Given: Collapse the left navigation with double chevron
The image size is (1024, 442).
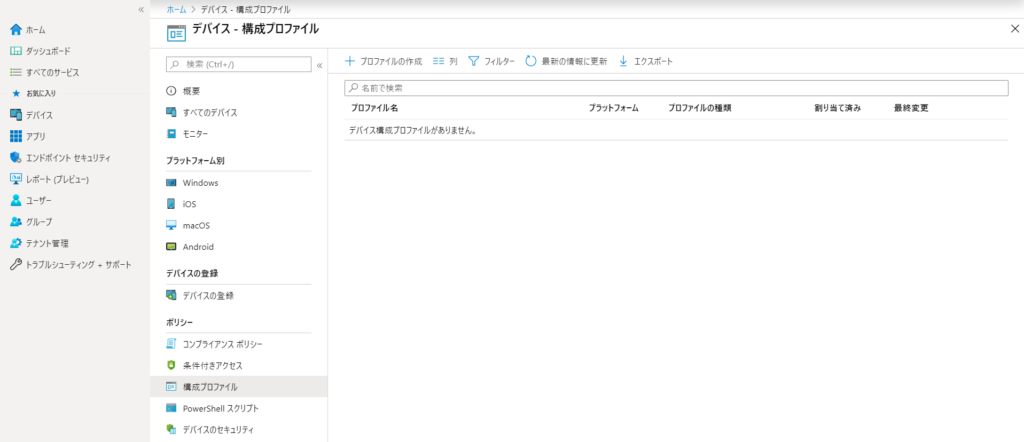Looking at the screenshot, I should [140, 9].
